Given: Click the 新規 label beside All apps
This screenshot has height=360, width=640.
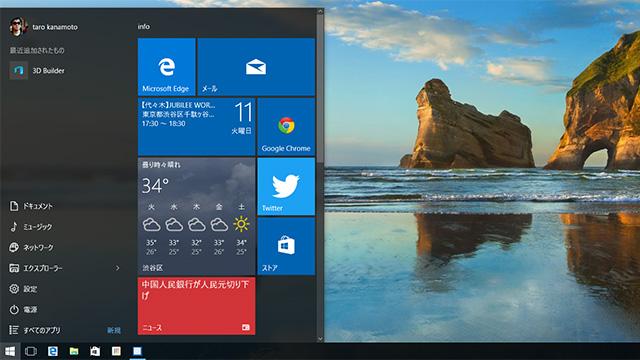Looking at the screenshot, I should pyautogui.click(x=114, y=331).
